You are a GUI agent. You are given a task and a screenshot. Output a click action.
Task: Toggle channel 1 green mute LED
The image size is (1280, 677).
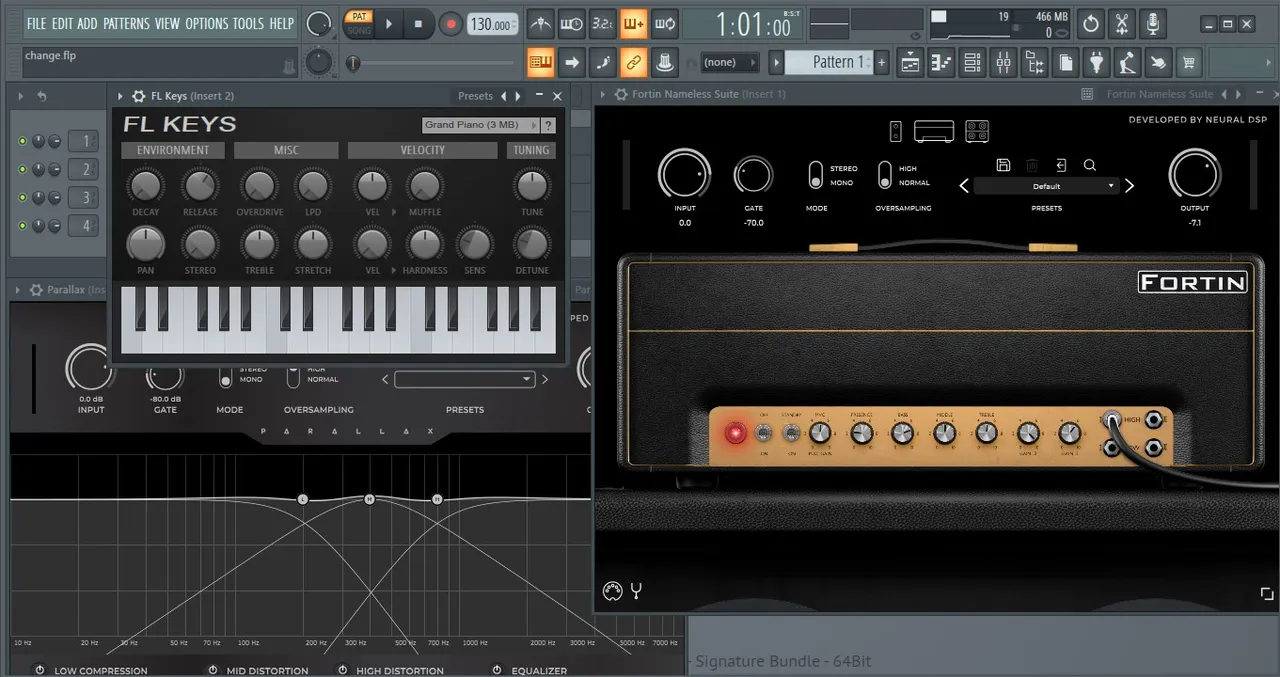(22, 141)
